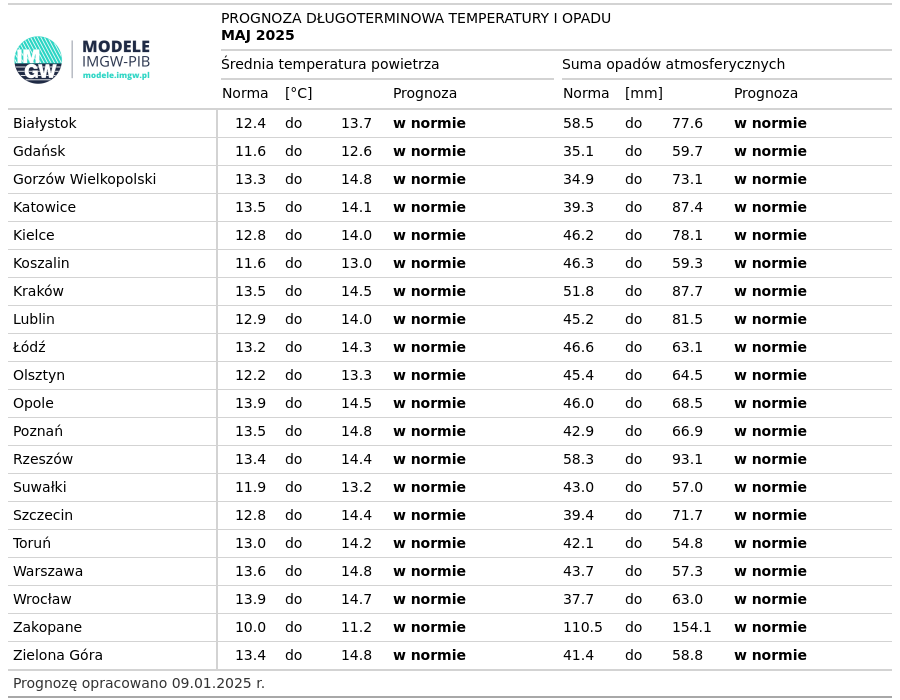Select Warszawa lower temperature norm 13.6
Image resolution: width=900 pixels, height=700 pixels.
250,571
